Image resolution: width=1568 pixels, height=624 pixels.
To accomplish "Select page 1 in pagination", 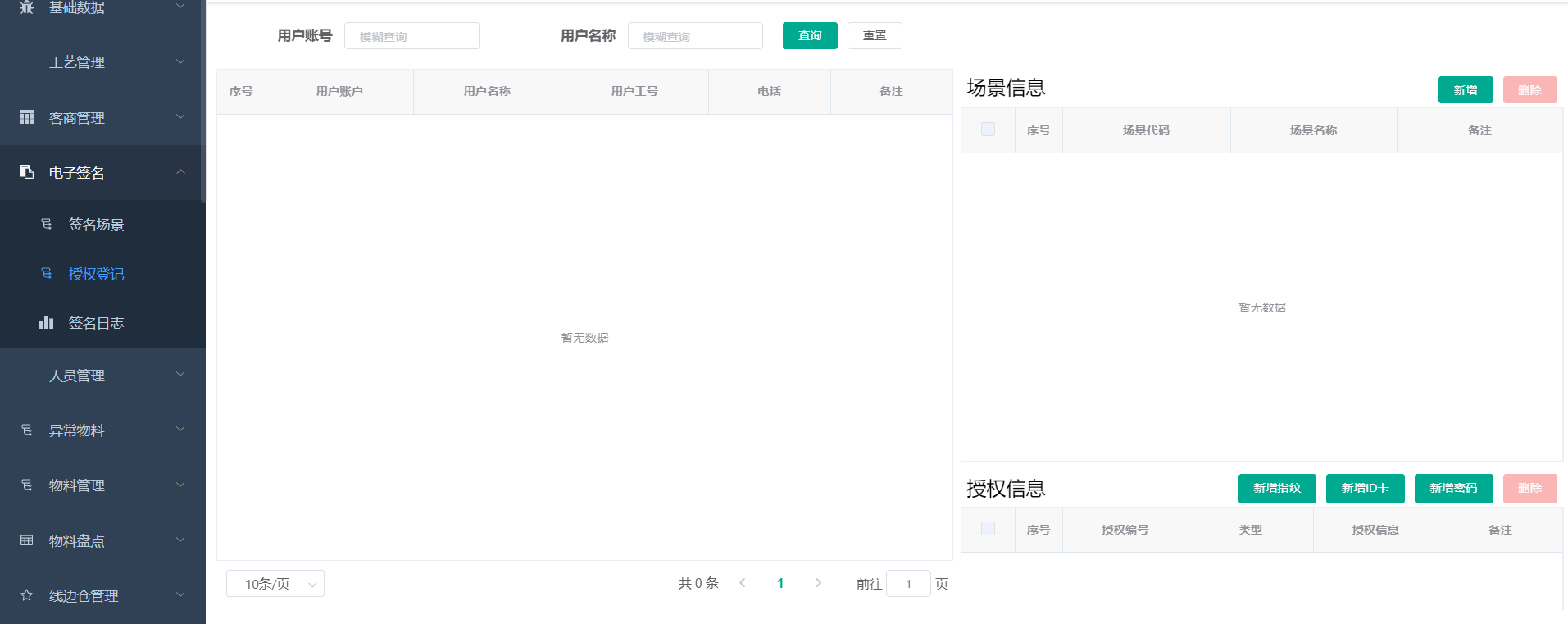I will click(x=780, y=583).
